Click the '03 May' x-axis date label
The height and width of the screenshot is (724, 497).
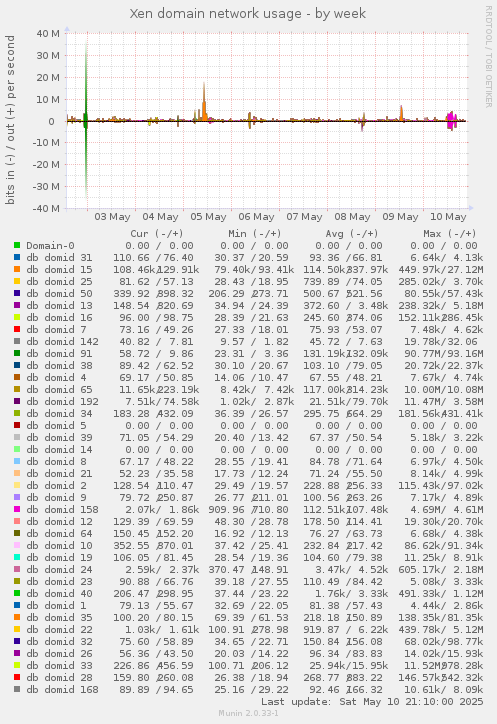click(x=112, y=217)
